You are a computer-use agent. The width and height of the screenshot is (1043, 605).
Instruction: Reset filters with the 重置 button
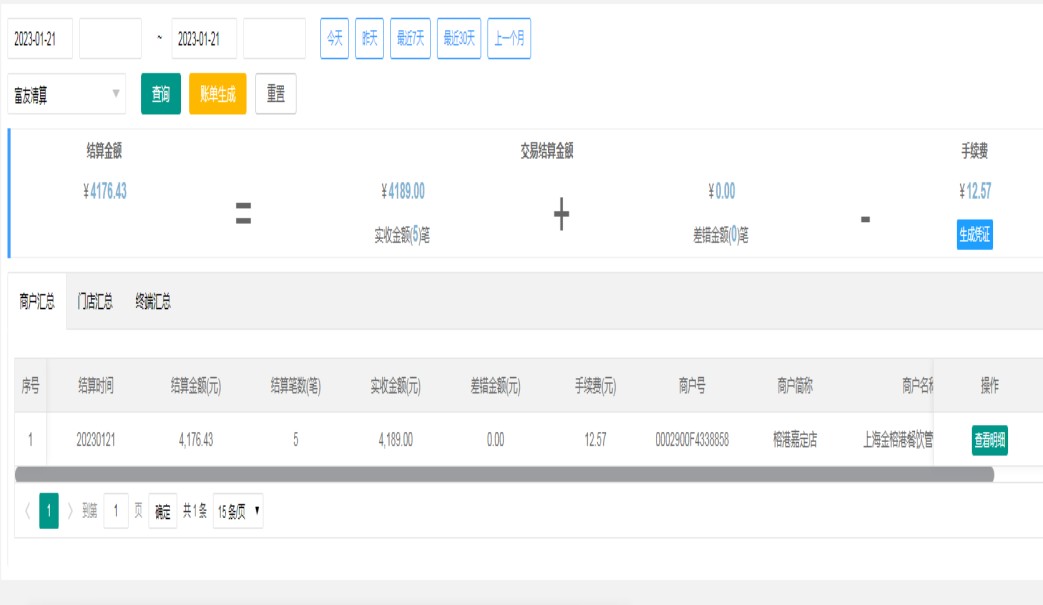click(275, 94)
